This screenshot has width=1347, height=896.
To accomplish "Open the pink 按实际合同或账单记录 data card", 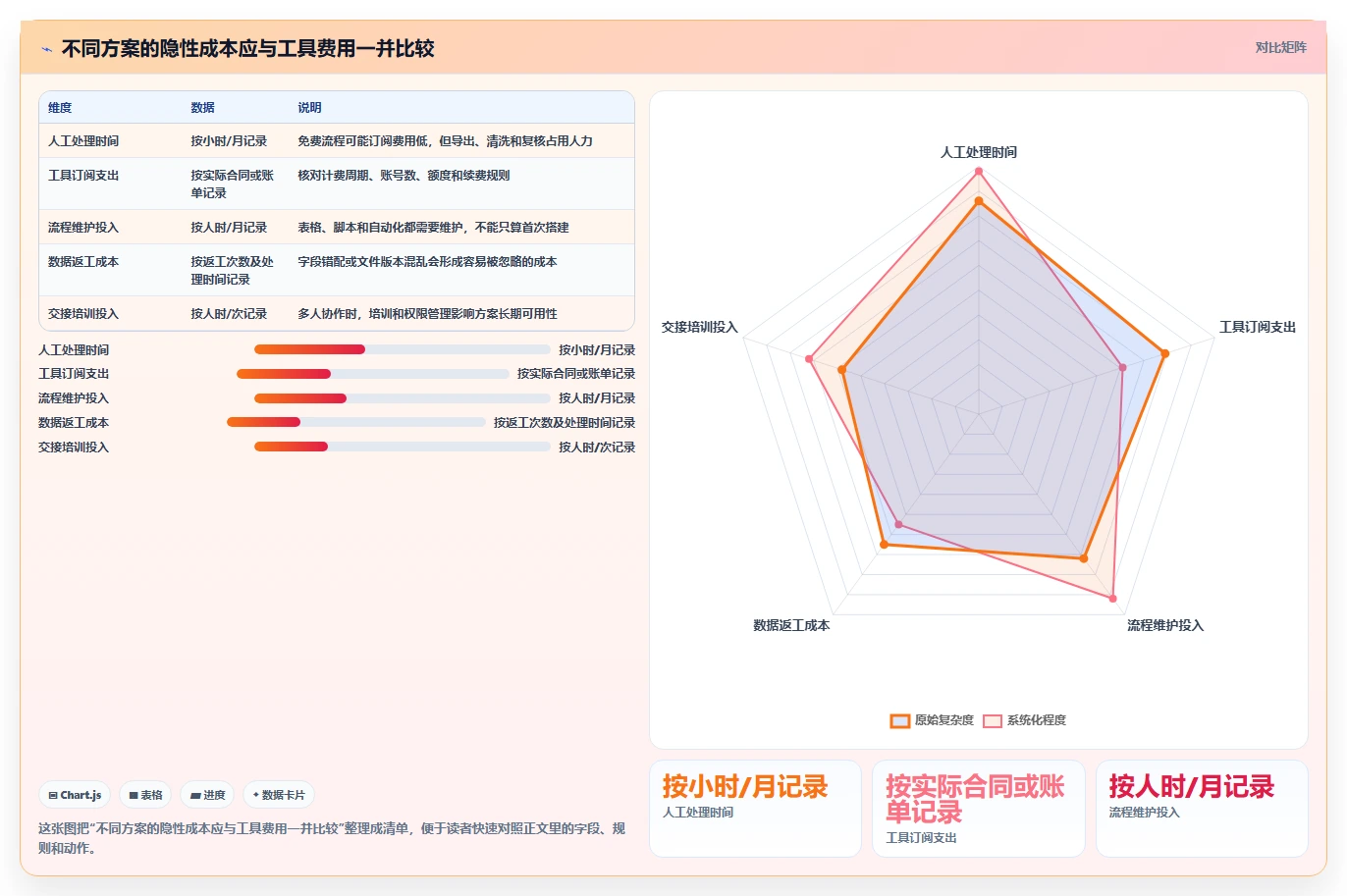I will 979,809.
